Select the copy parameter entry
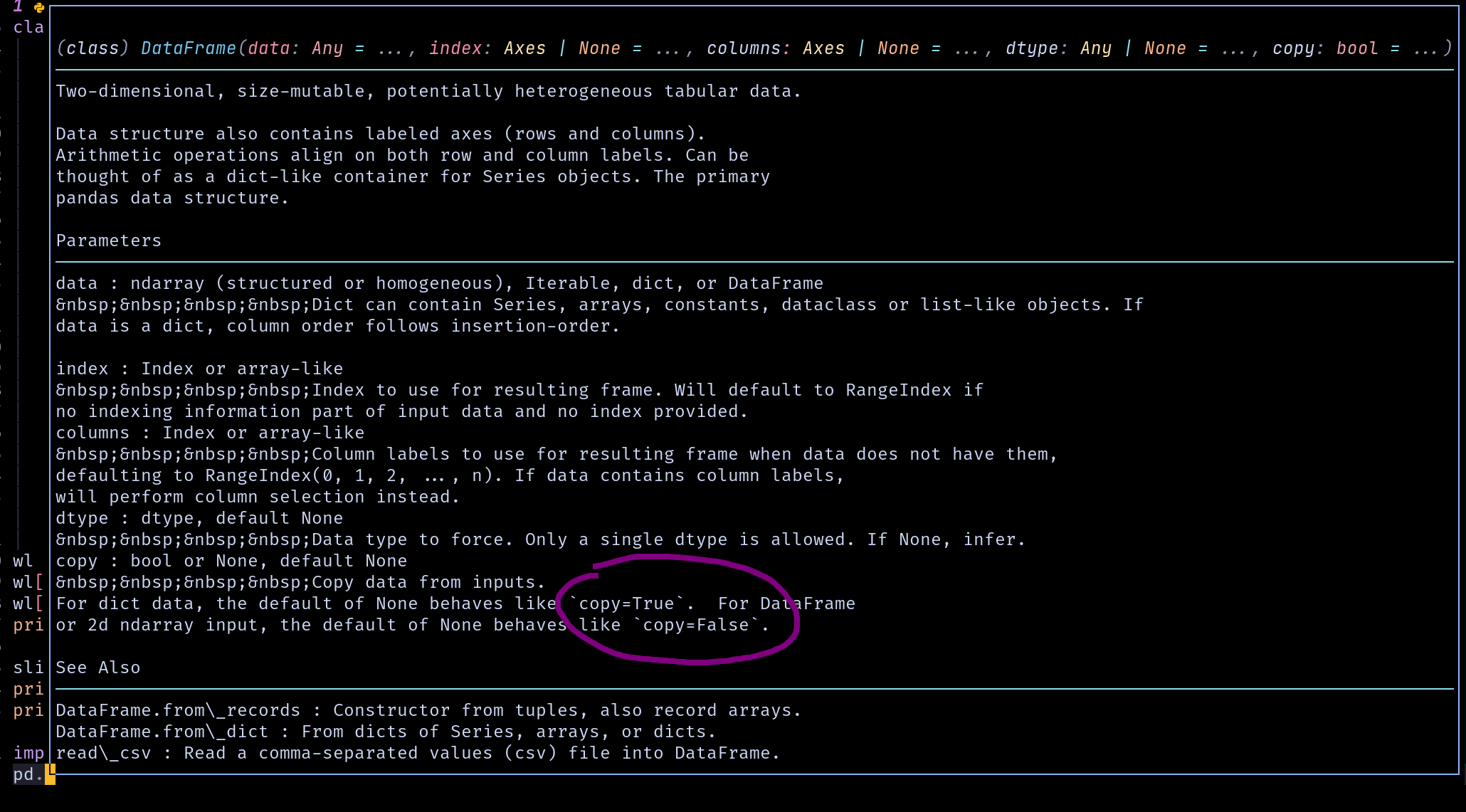The image size is (1466, 812). (77, 560)
